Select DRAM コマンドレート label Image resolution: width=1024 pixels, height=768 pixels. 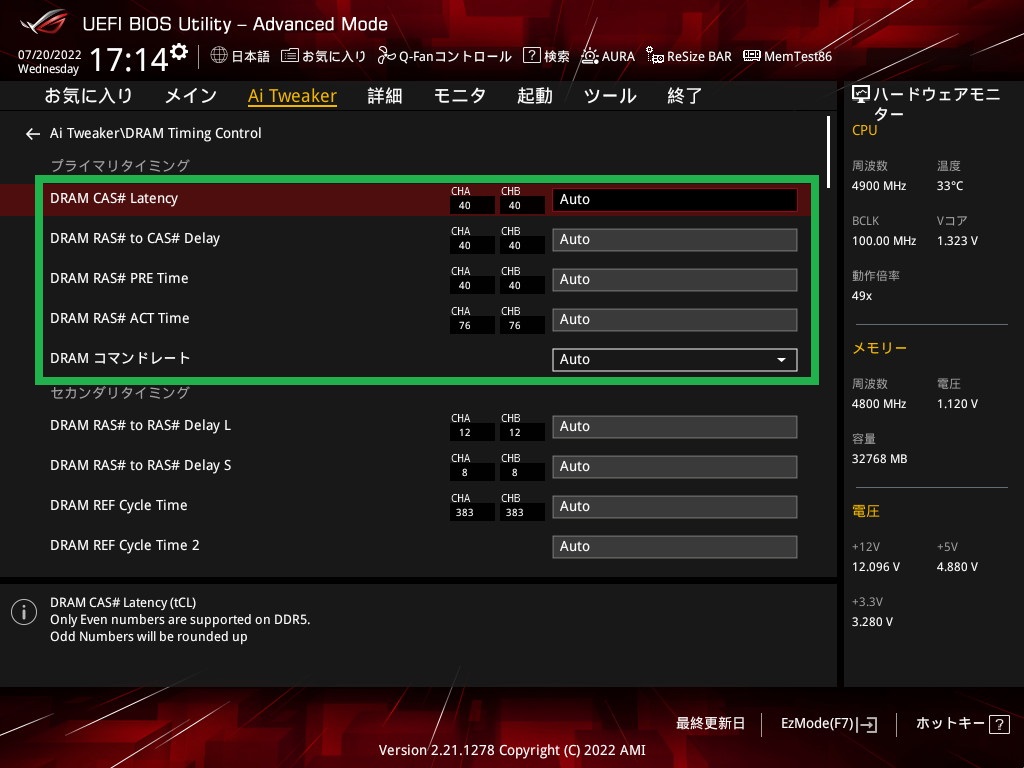120,358
